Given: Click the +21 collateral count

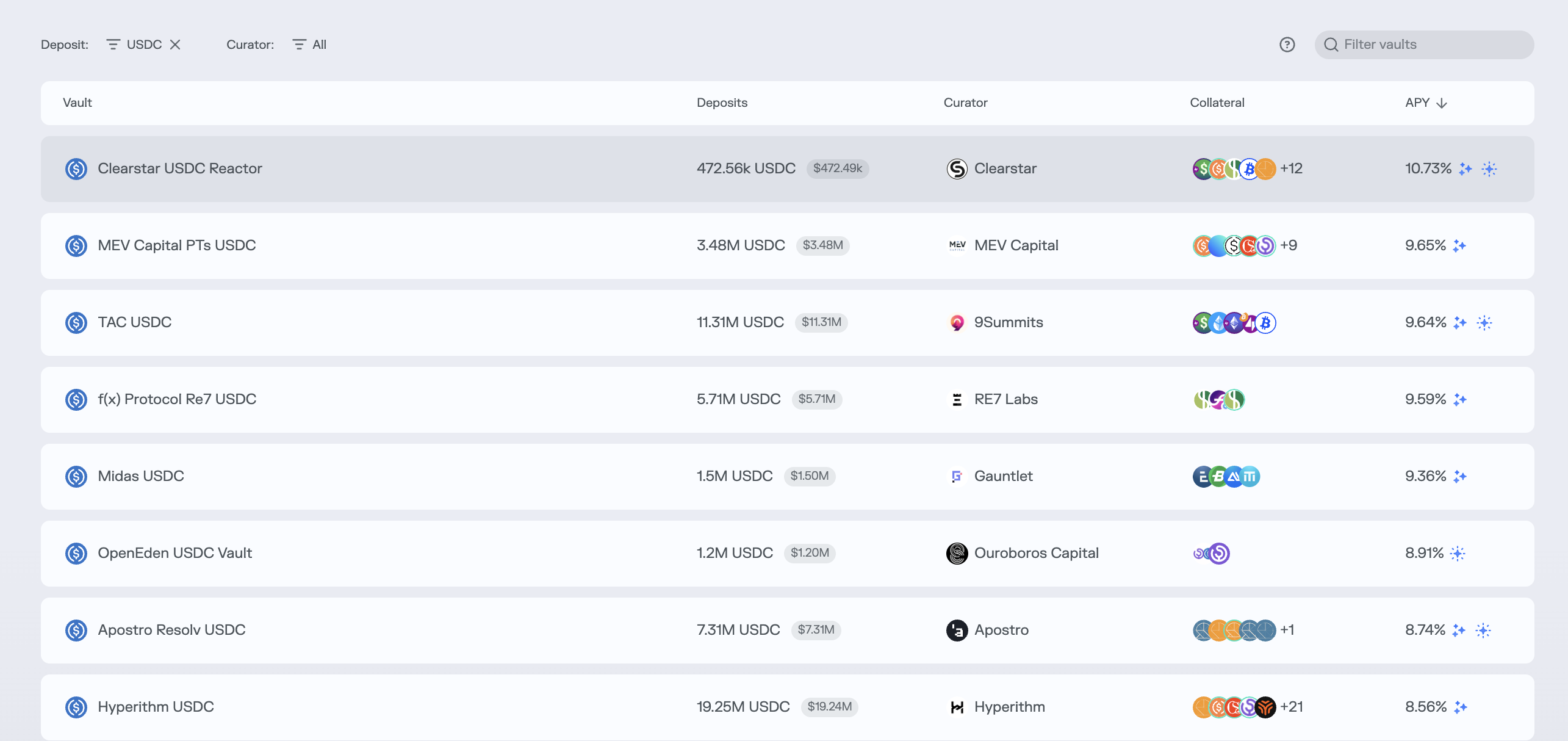Looking at the screenshot, I should 1292,707.
